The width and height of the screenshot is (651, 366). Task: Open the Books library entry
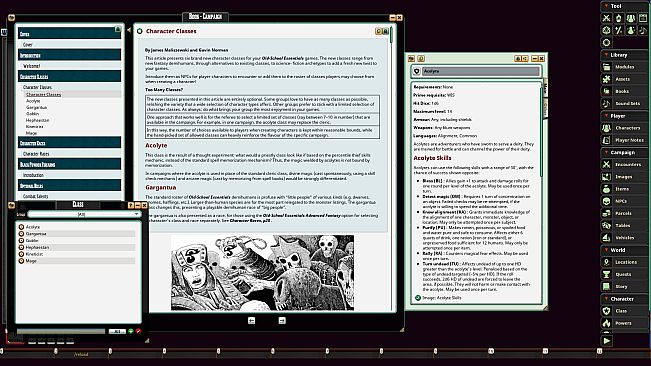(624, 91)
